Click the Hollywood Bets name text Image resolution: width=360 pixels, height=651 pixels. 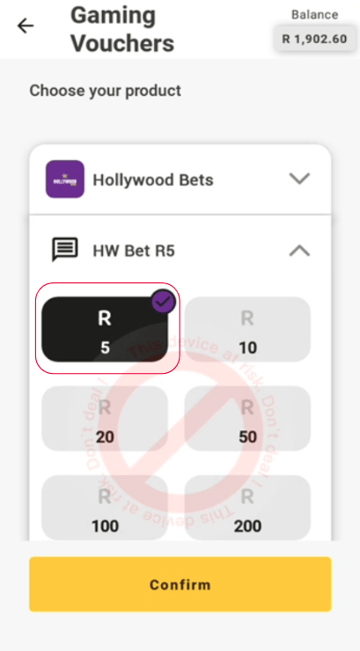[153, 180]
